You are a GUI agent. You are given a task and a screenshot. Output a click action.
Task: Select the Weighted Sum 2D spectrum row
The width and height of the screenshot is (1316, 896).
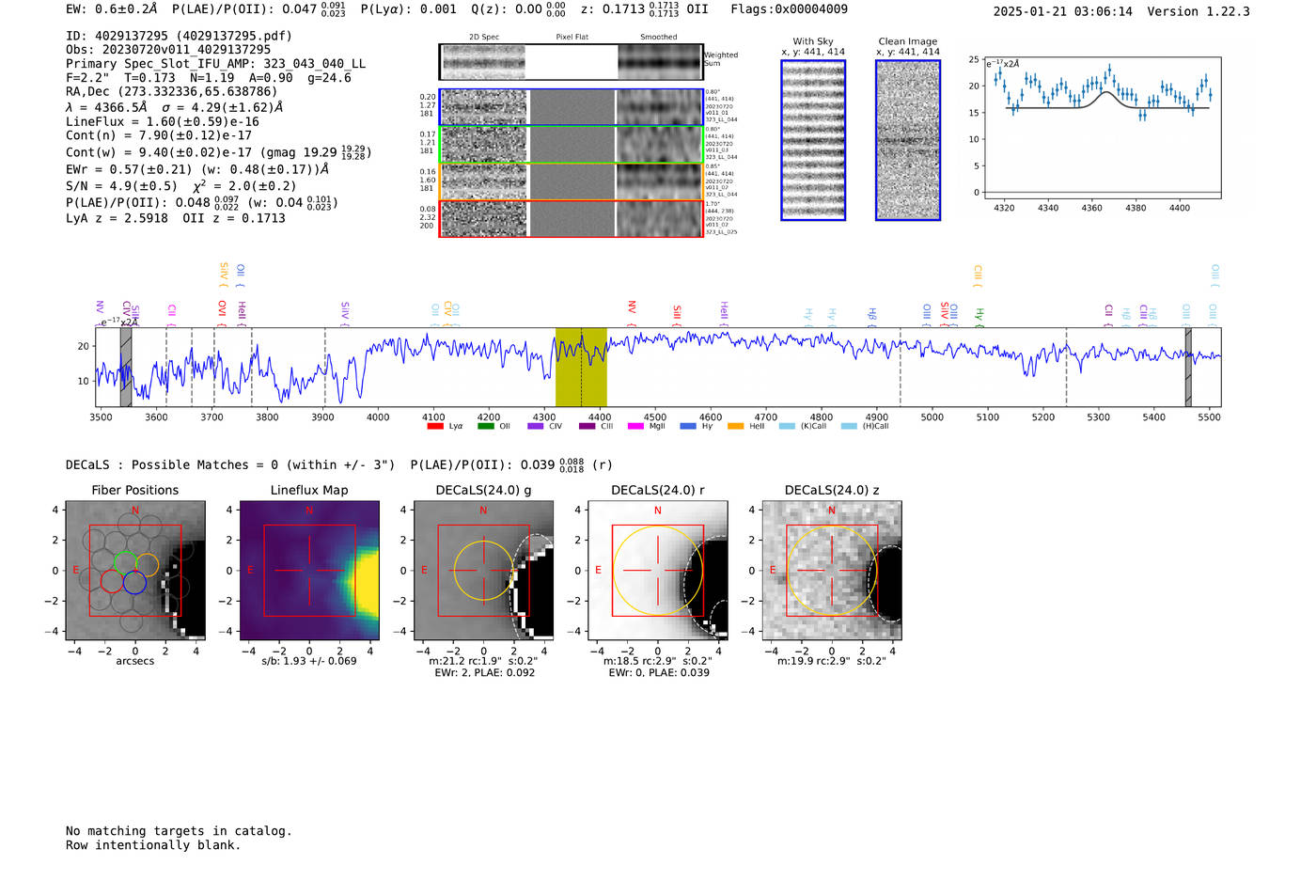click(571, 62)
